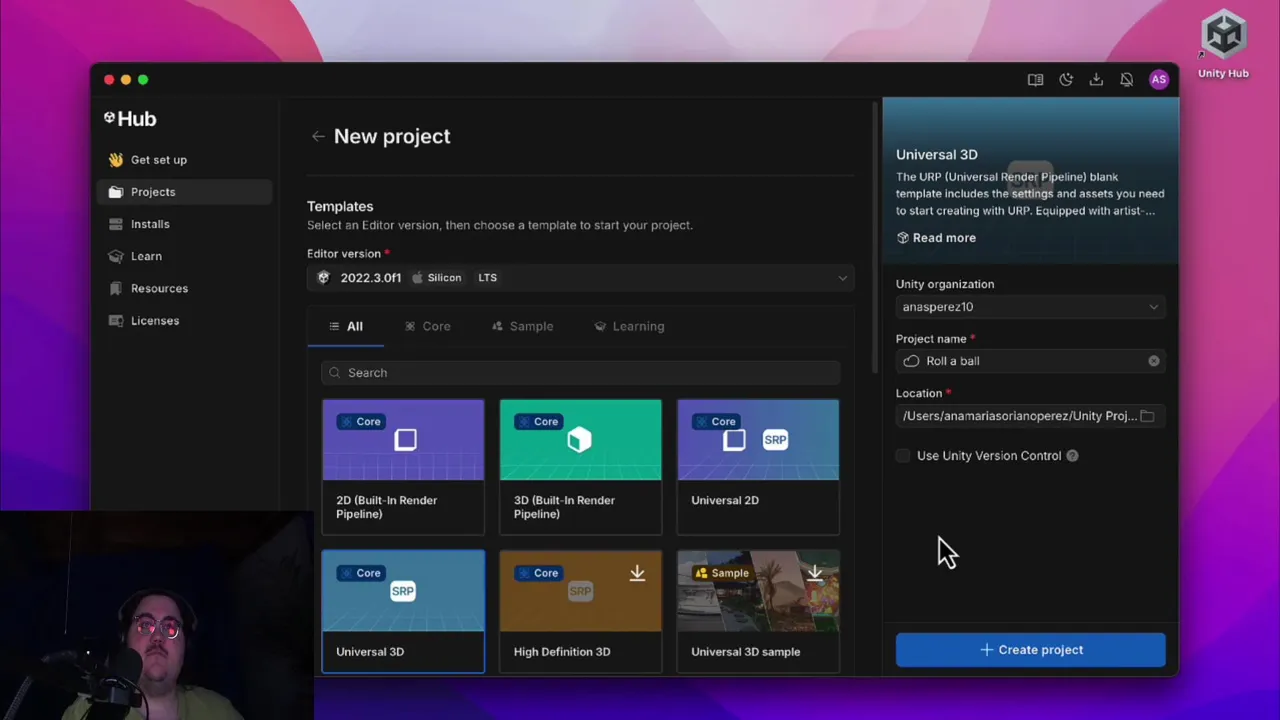Go to Get set up in sidebar
Screen dimensions: 1280x720
point(159,160)
